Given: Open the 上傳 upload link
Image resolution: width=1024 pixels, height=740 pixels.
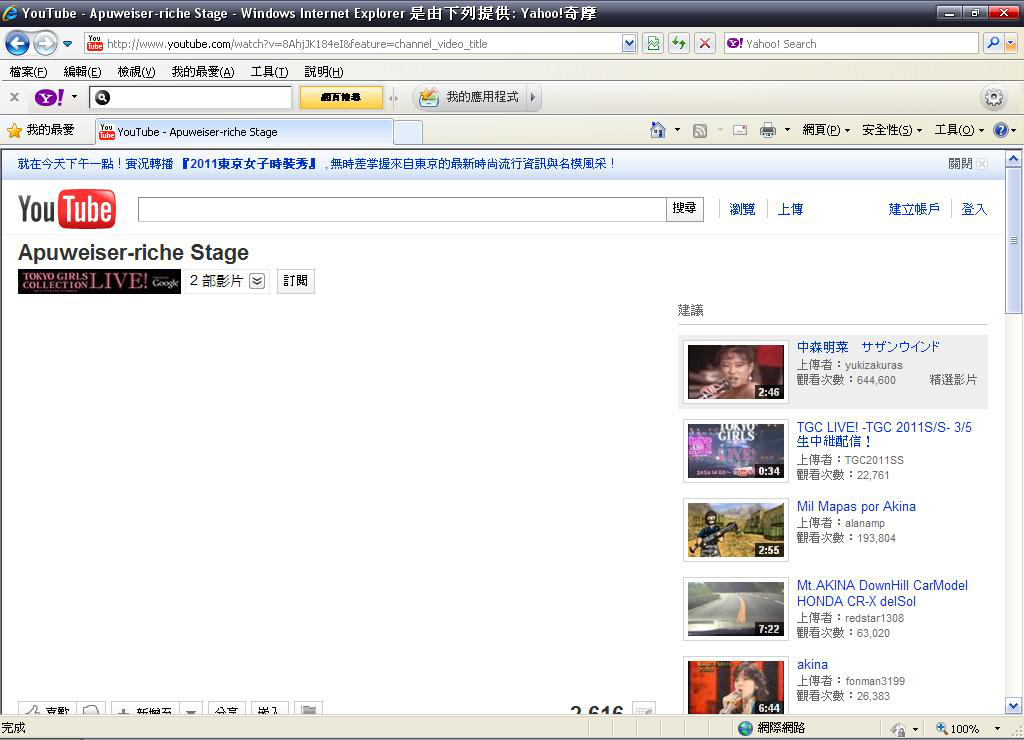Looking at the screenshot, I should [x=790, y=209].
